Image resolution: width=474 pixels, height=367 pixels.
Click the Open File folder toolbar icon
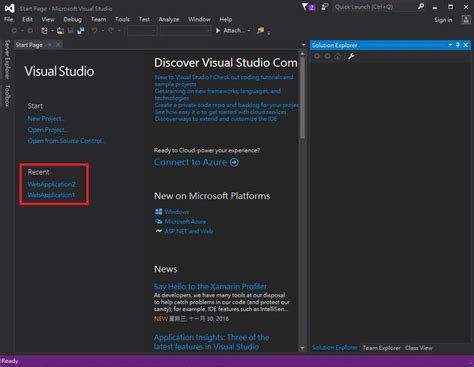coord(60,31)
